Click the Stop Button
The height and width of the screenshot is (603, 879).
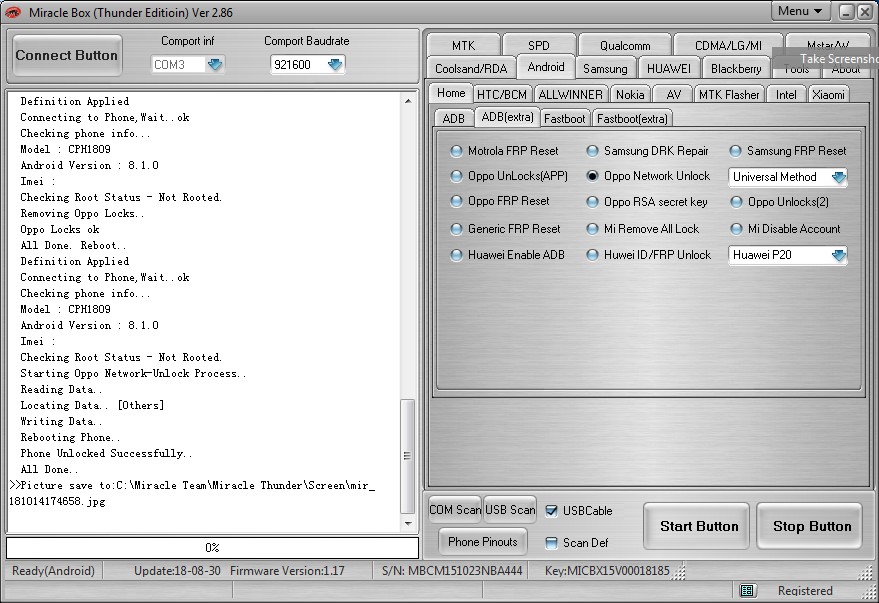[x=809, y=526]
